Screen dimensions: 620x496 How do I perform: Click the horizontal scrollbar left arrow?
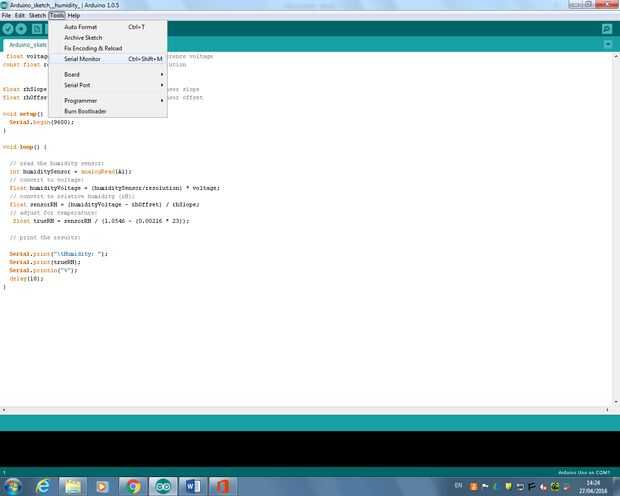[x=4, y=410]
